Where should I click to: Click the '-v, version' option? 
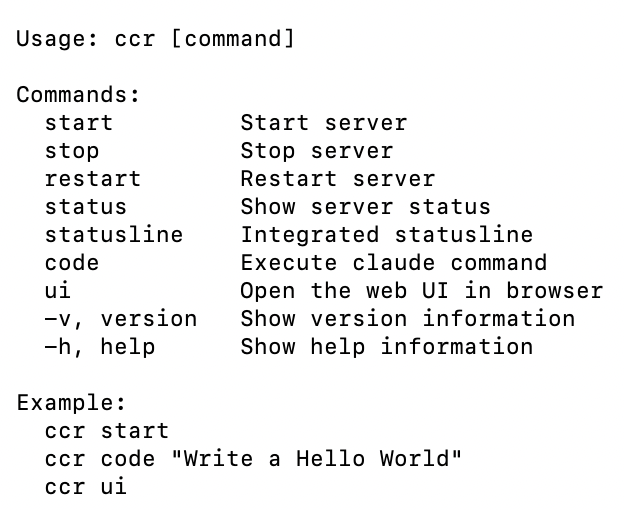tap(121, 319)
